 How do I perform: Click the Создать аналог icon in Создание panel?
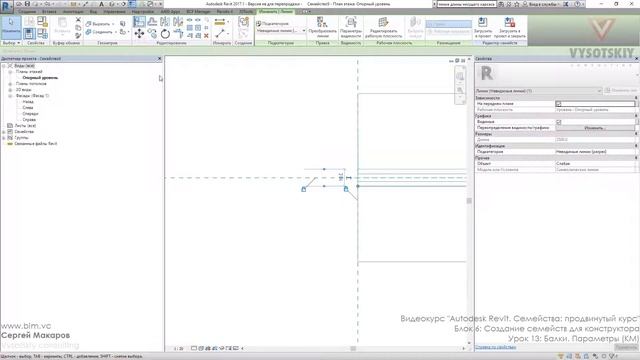point(243,22)
